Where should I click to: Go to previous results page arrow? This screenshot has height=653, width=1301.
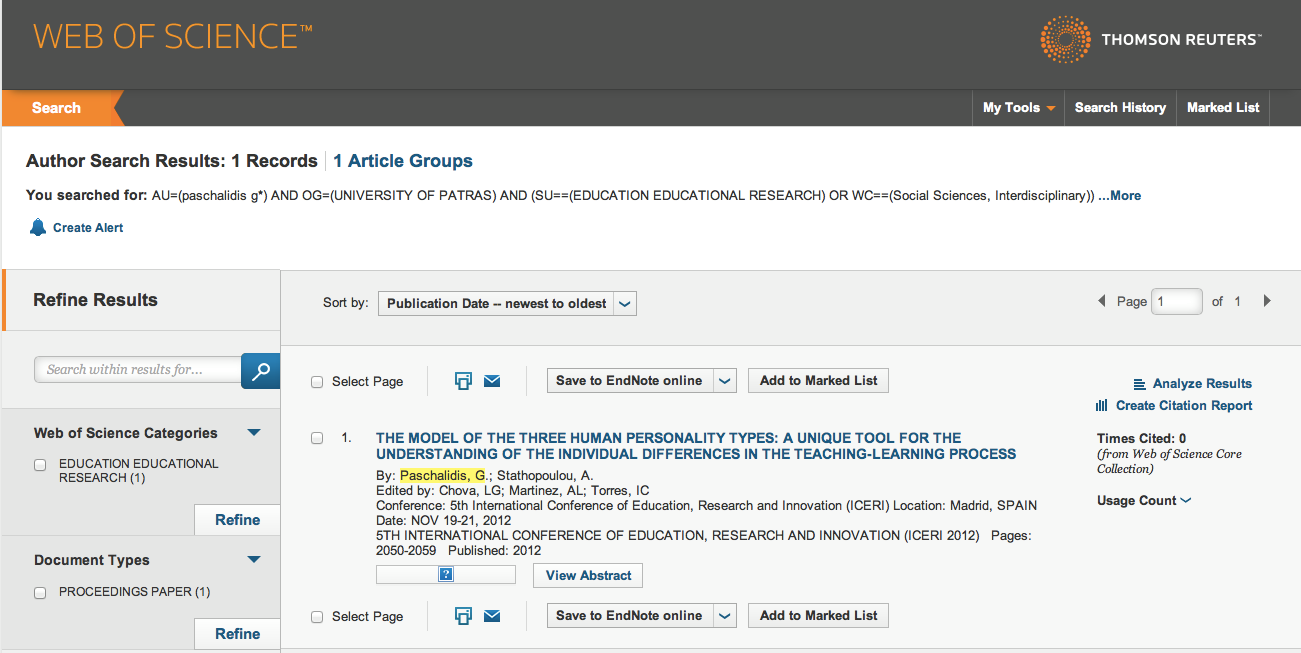(x=1102, y=301)
